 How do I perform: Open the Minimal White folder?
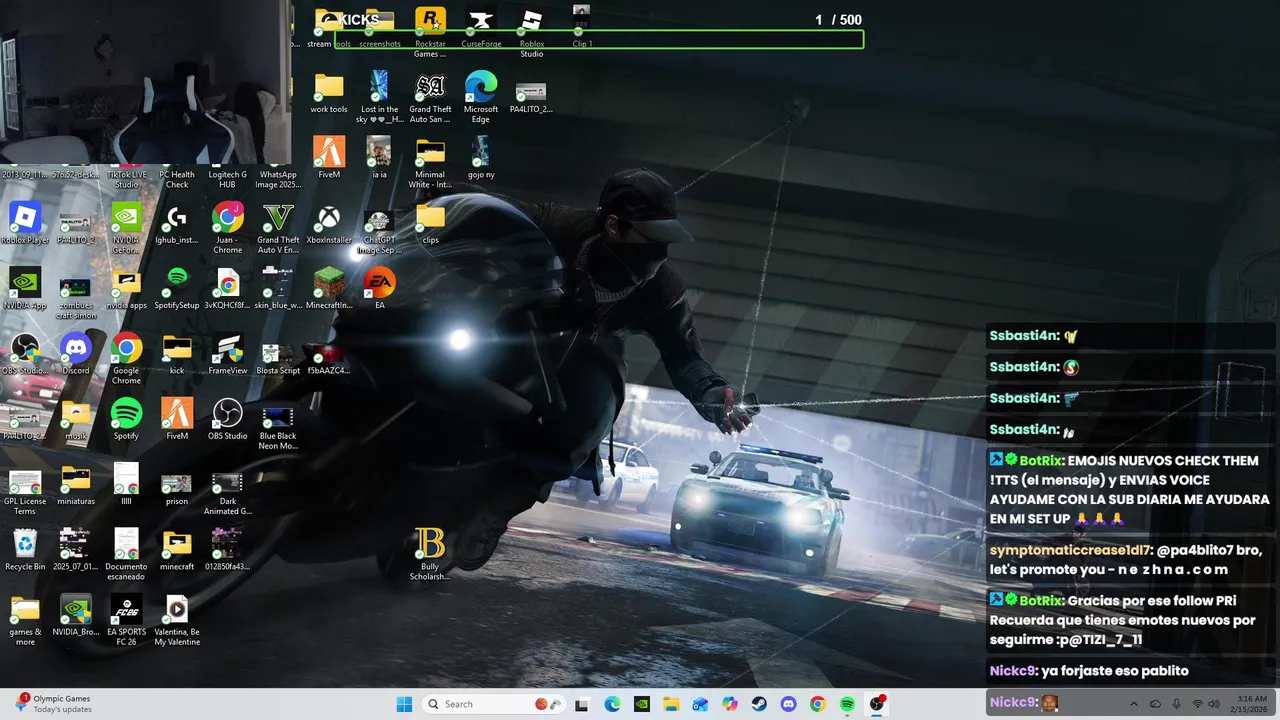430,162
